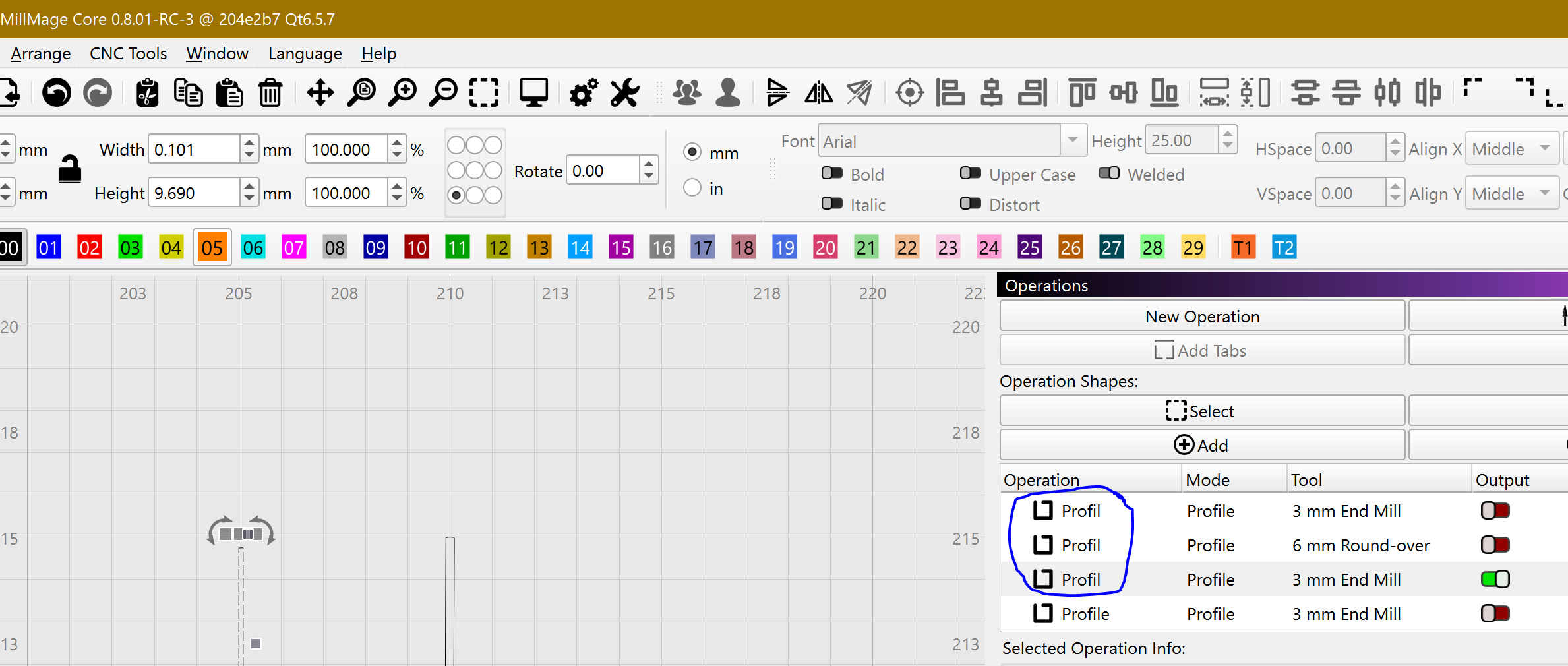
Task: Enable output for 6 mm Round-over operation
Action: point(1495,545)
